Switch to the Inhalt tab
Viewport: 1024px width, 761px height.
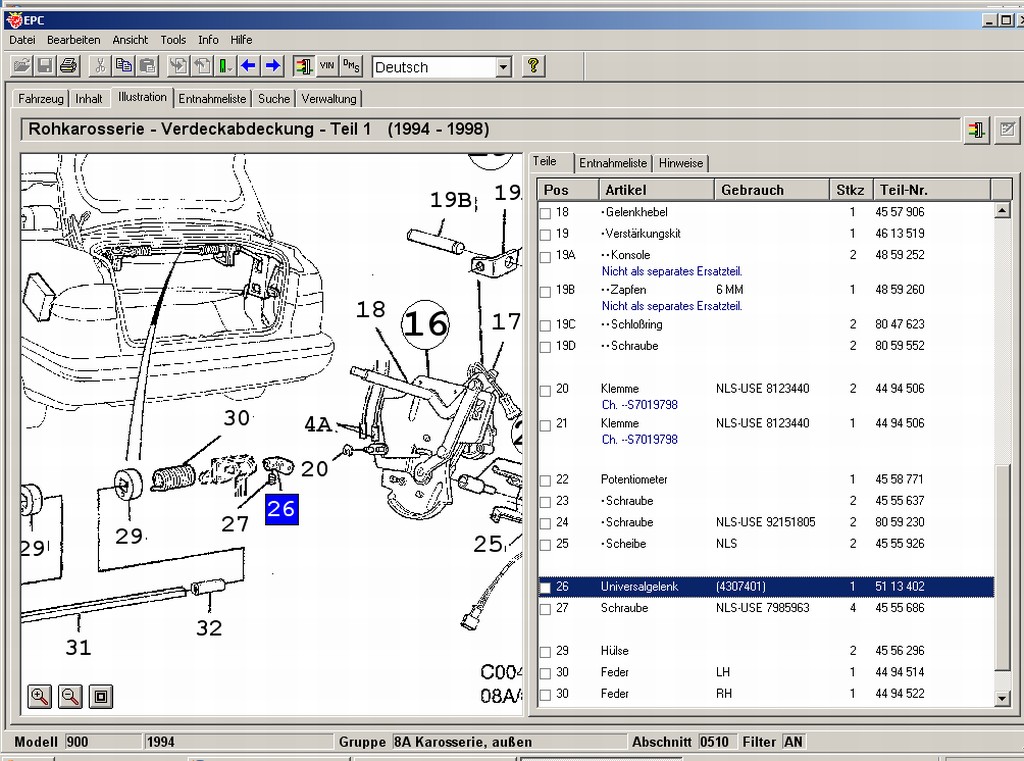pos(89,99)
